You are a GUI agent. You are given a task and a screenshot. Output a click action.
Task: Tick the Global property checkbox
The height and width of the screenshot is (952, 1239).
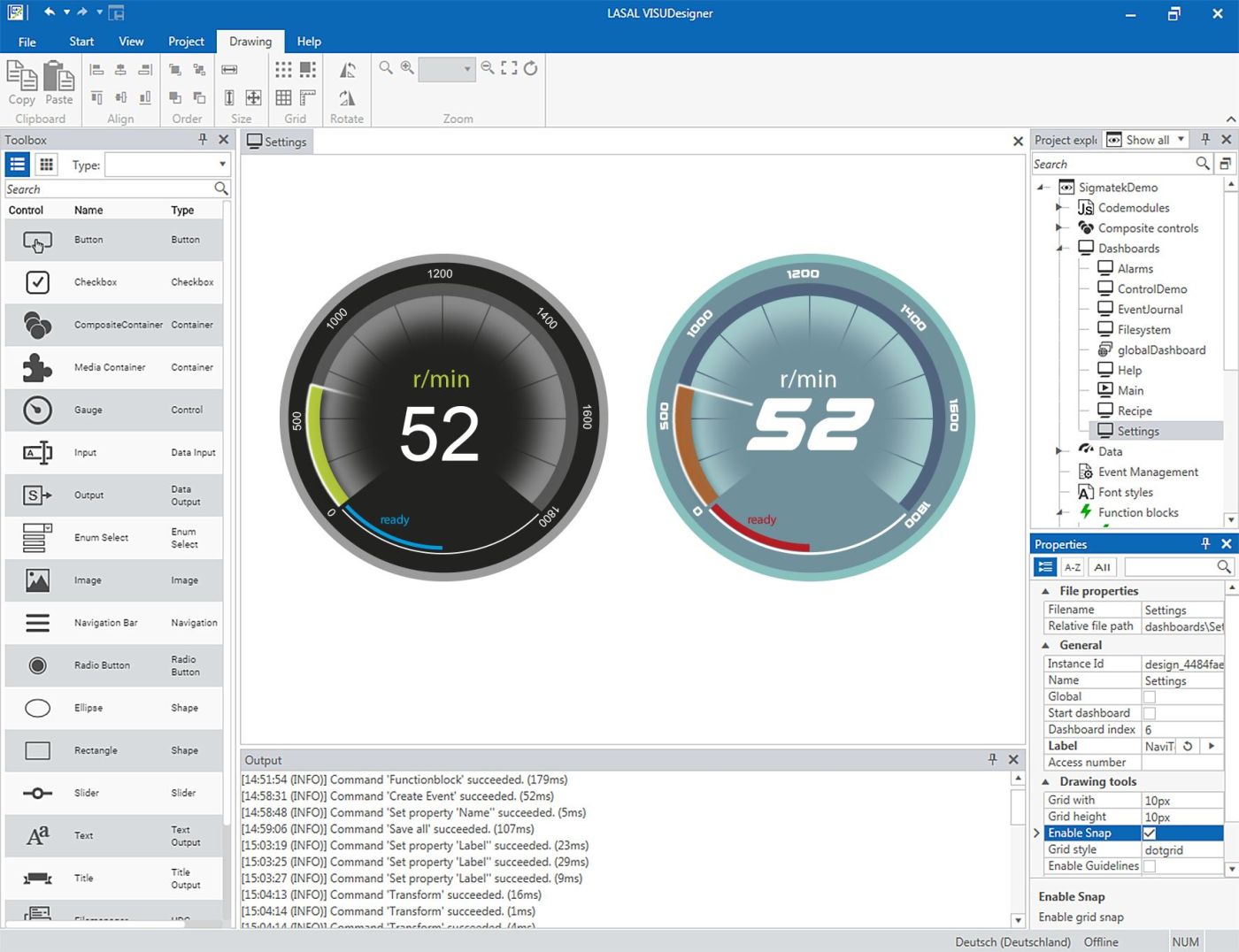click(1150, 697)
